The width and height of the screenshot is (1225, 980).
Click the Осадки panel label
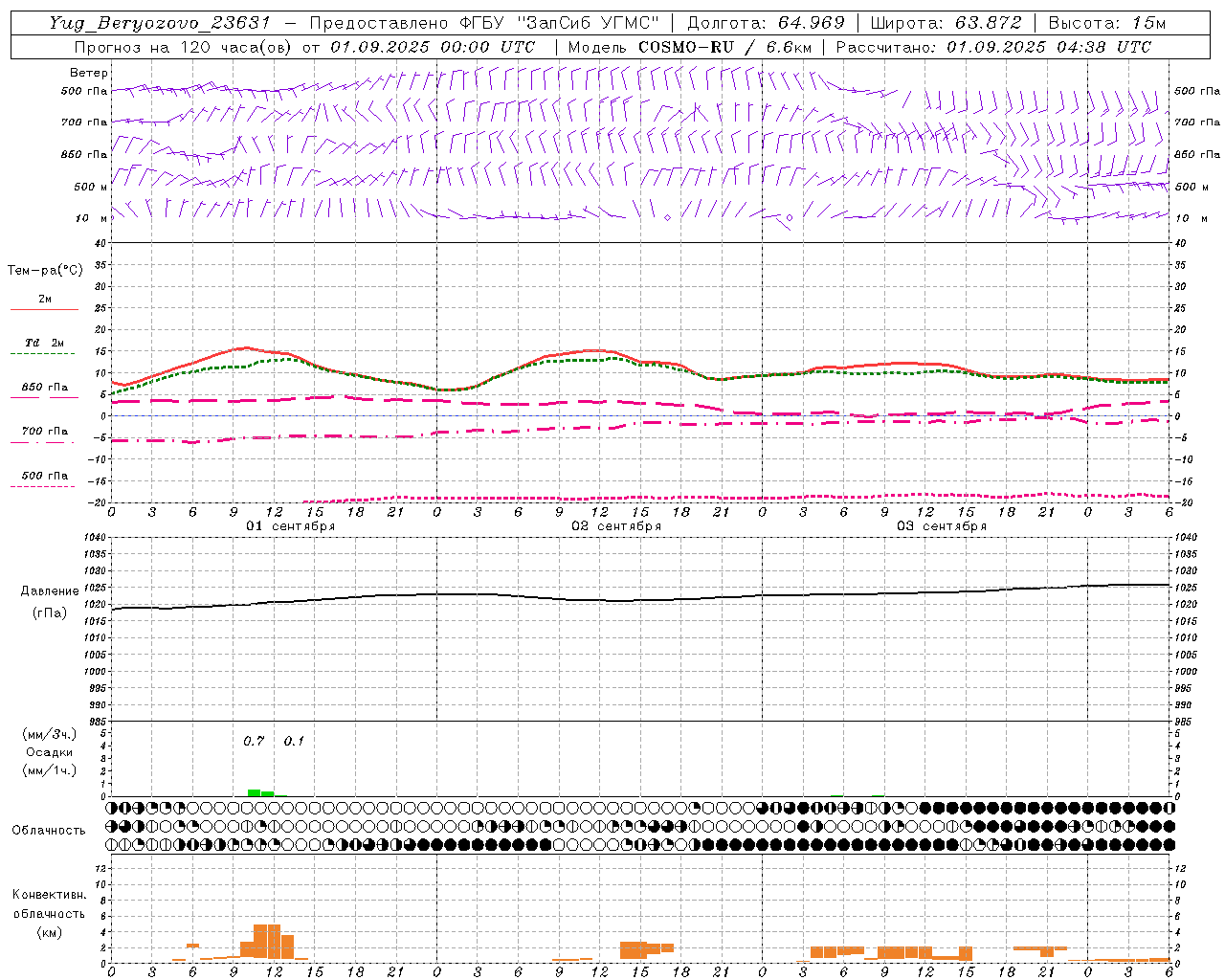[x=49, y=752]
